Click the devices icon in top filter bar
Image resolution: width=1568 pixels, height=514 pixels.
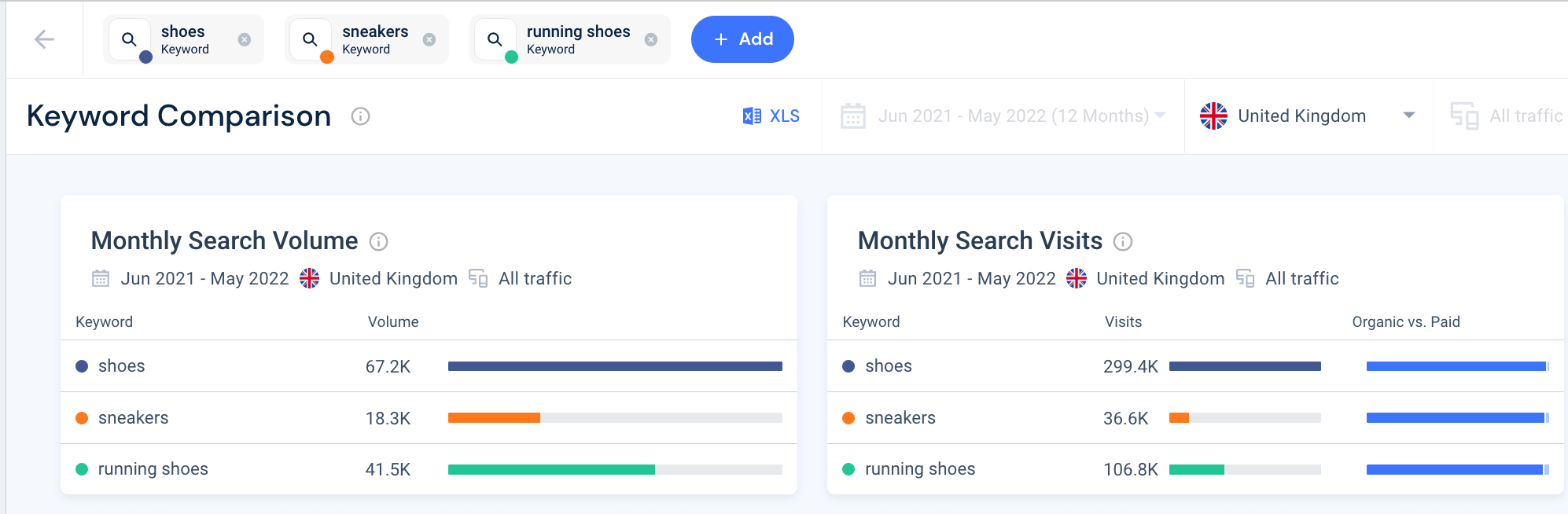(x=1464, y=116)
